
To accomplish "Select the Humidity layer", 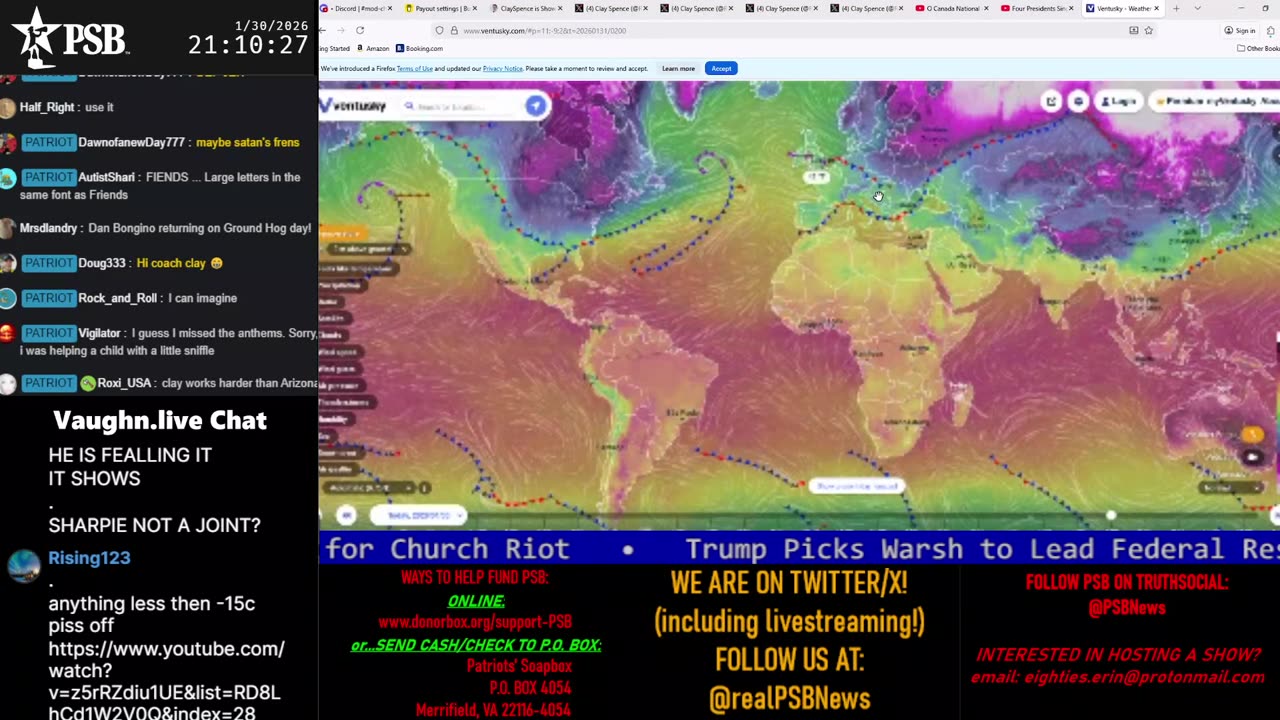I will [x=338, y=419].
